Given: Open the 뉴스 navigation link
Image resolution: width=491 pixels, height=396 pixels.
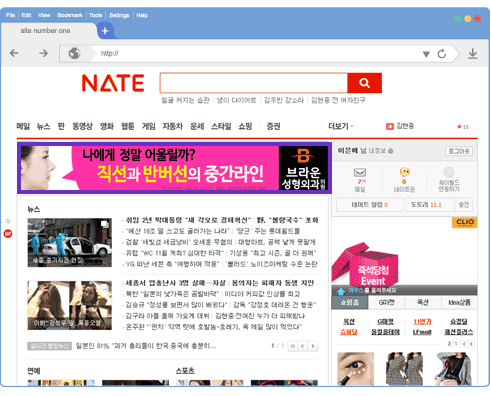Looking at the screenshot, I should coord(43,126).
